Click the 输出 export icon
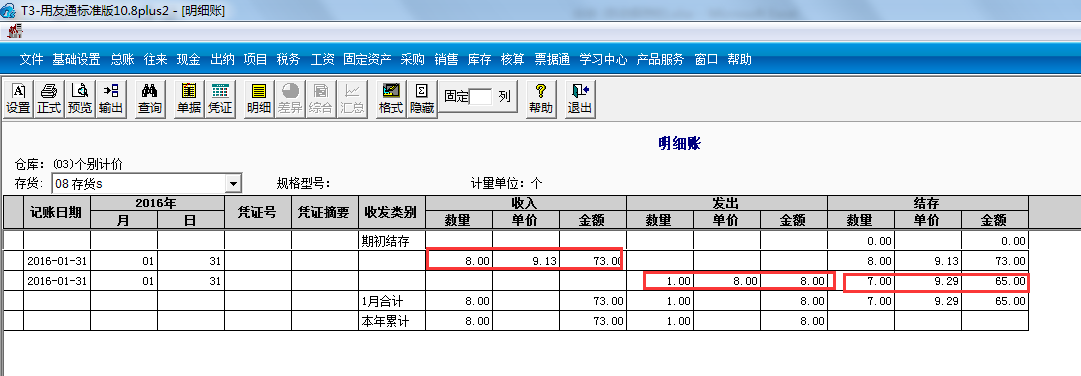The image size is (1081, 376). (110, 99)
